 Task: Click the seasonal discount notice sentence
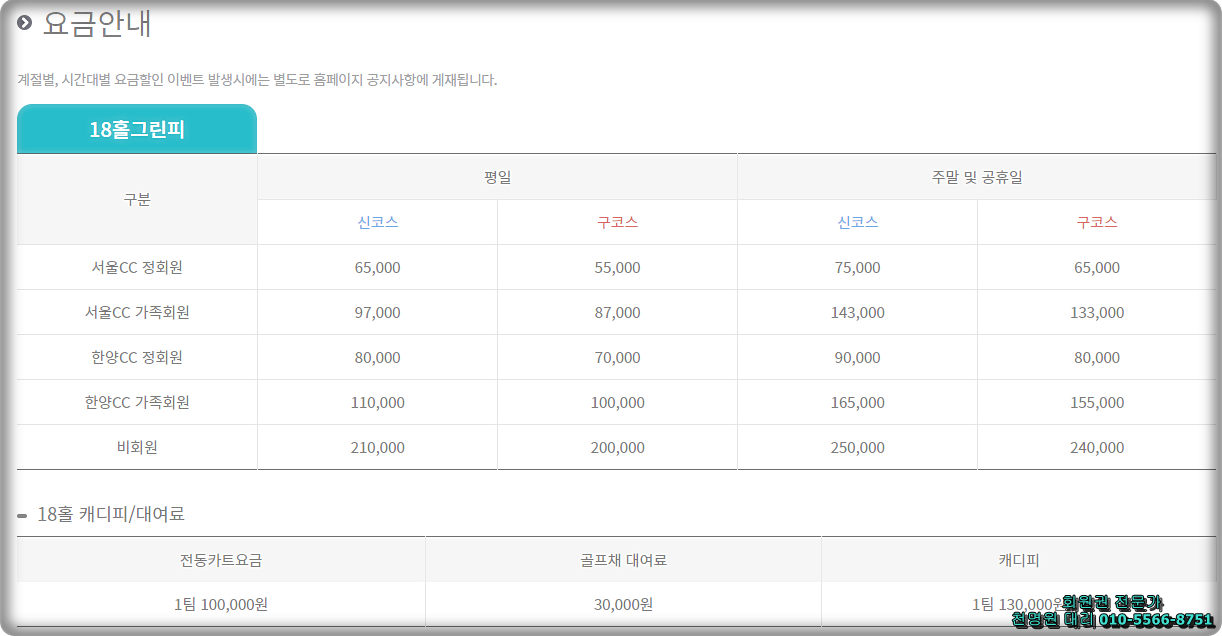point(257,80)
